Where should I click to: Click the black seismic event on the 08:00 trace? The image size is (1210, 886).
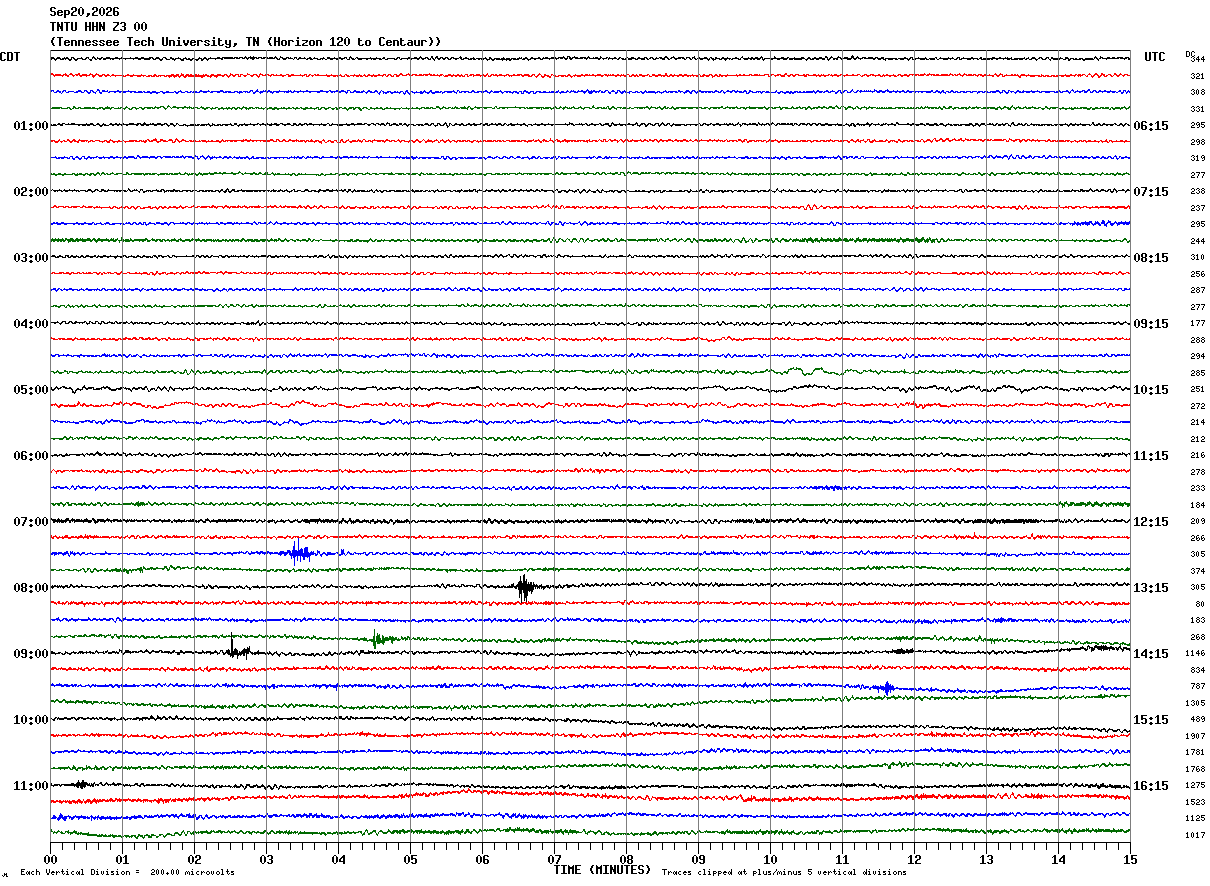[x=525, y=587]
